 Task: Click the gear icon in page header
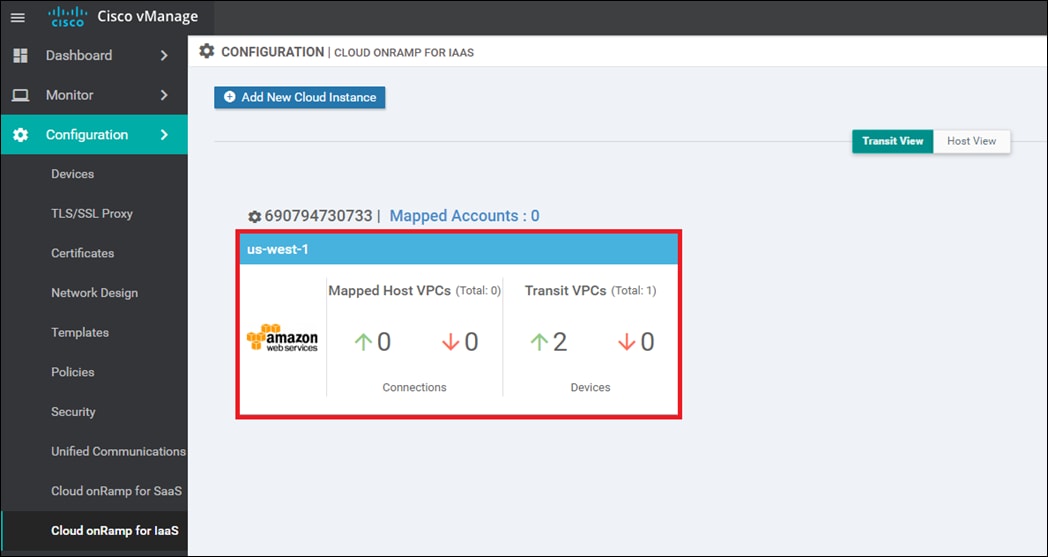click(x=207, y=51)
